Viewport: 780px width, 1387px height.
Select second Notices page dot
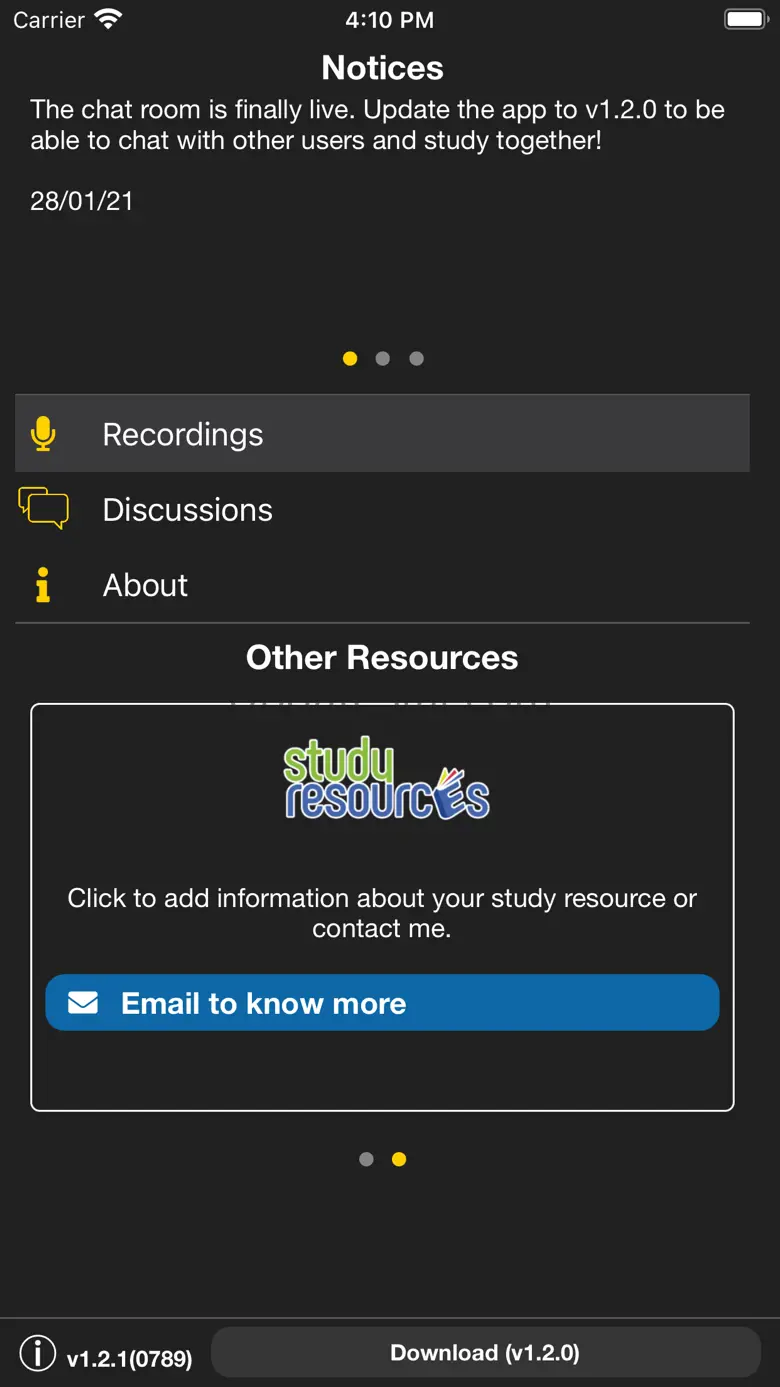383,359
